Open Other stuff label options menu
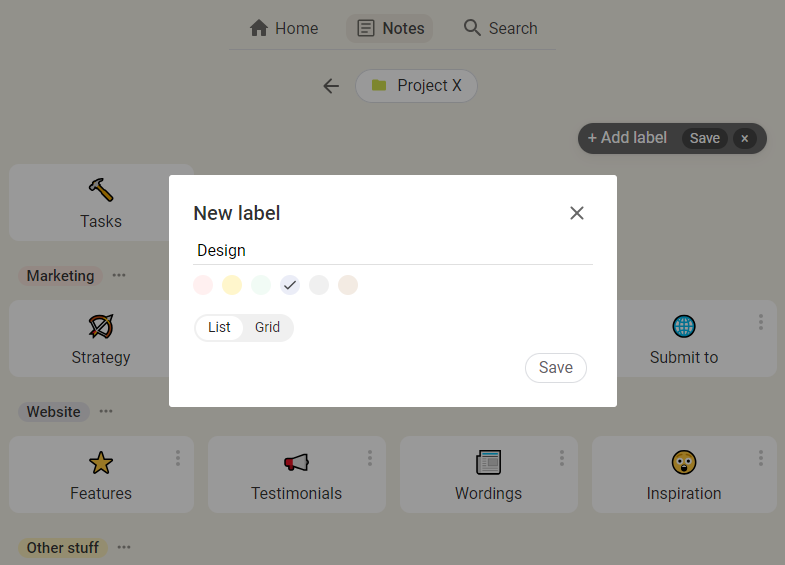The height and width of the screenshot is (565, 785). [124, 547]
